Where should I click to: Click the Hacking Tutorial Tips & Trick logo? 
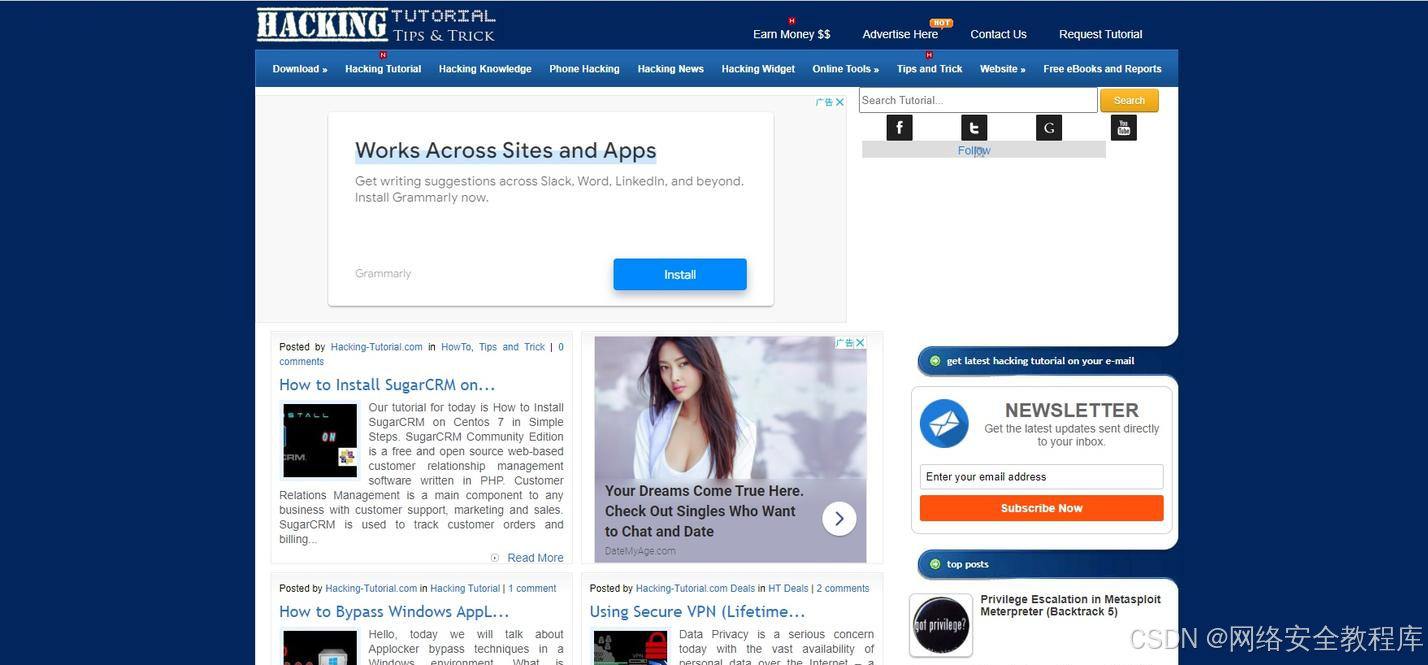[x=376, y=25]
